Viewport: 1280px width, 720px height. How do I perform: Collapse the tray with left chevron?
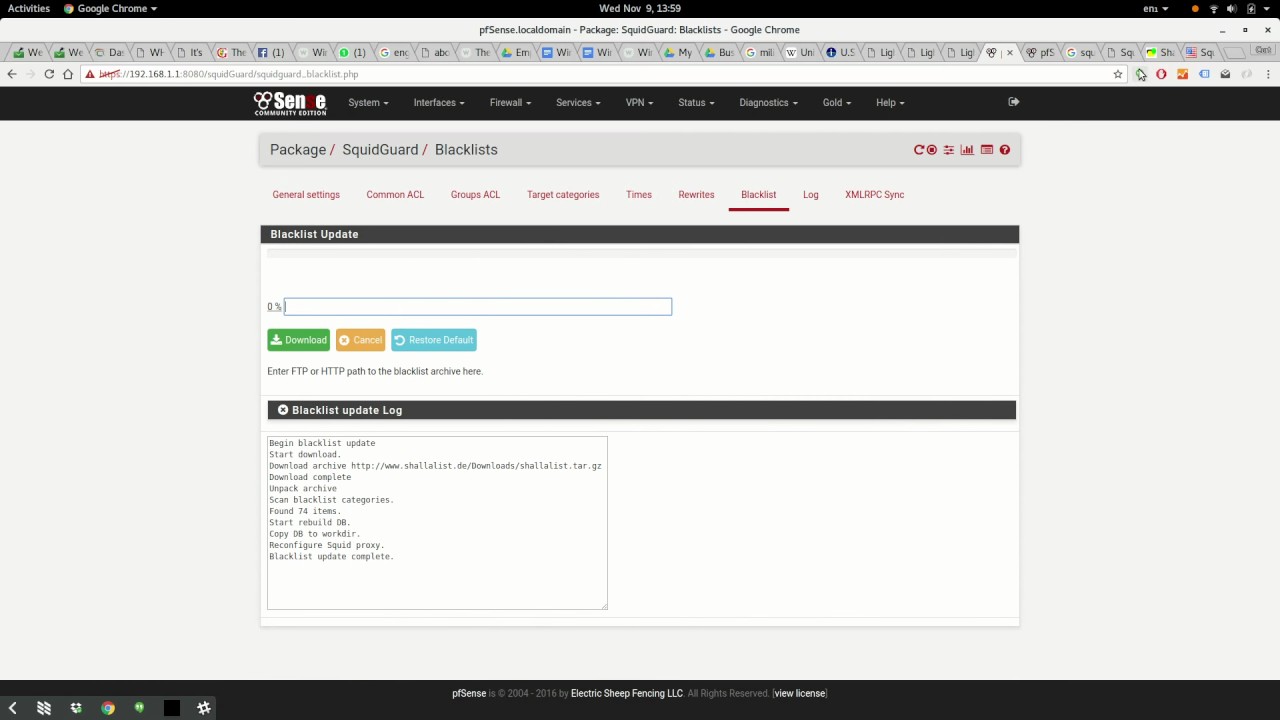[x=12, y=708]
